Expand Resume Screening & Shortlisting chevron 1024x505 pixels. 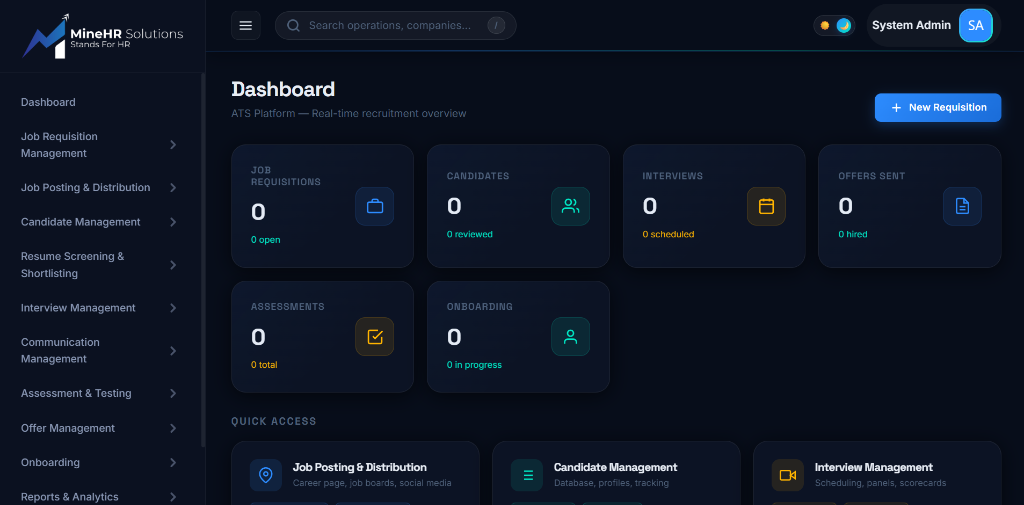click(173, 265)
